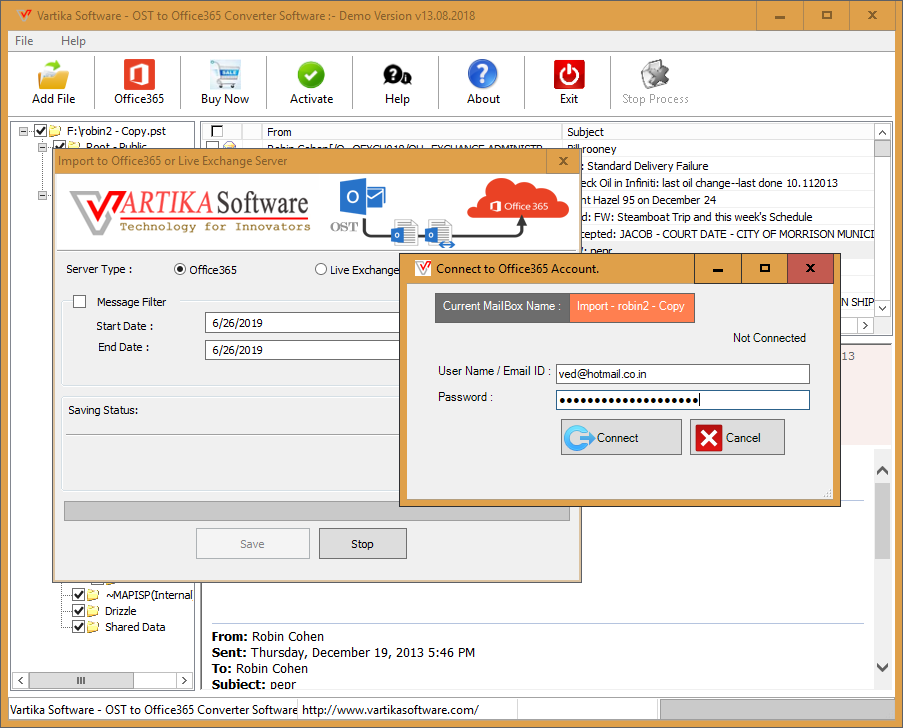Image resolution: width=903 pixels, height=728 pixels.
Task: Click the preview pane vertical scrollbar thumb
Action: [x=882, y=521]
